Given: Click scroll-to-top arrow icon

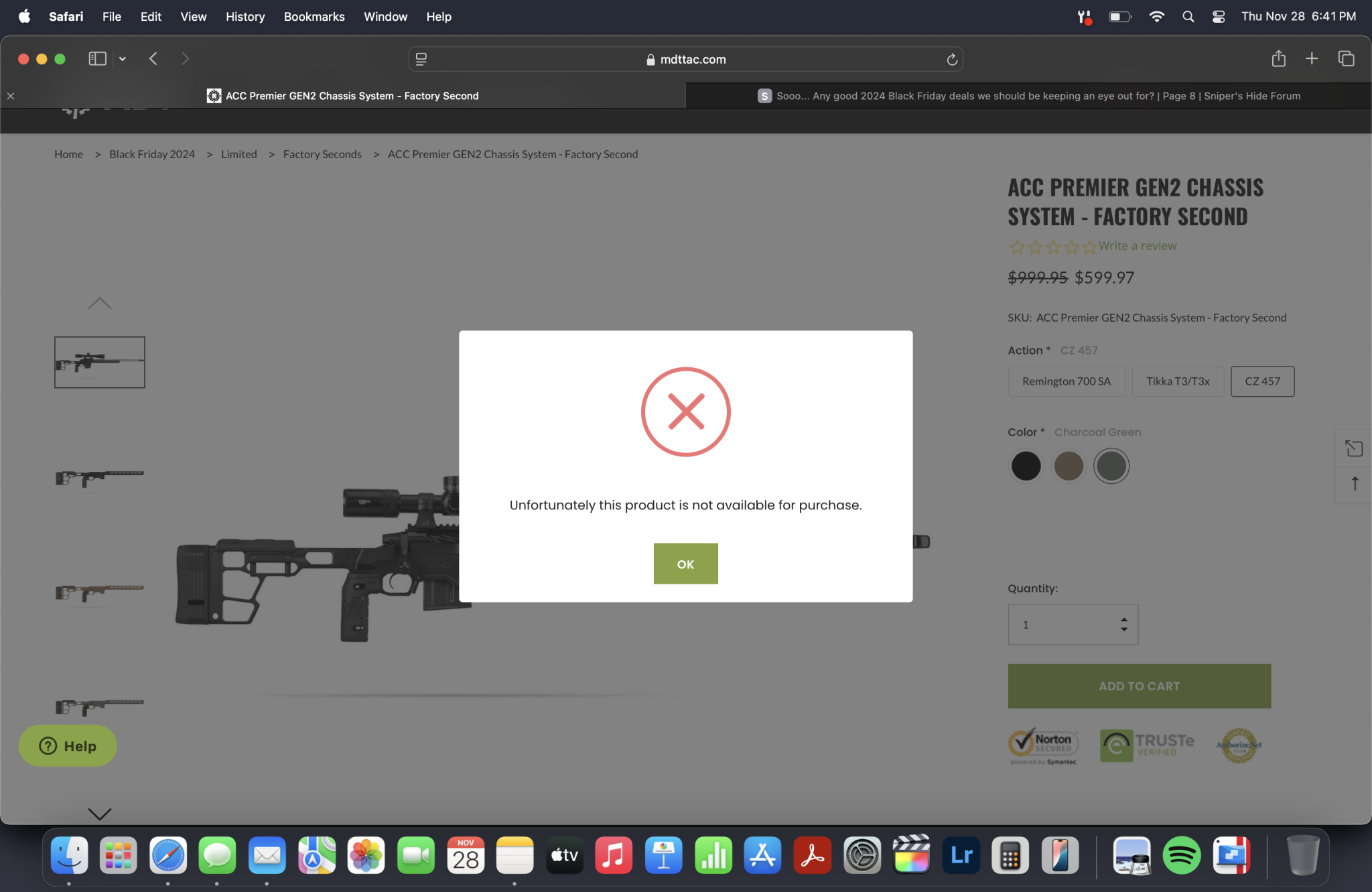Looking at the screenshot, I should pos(1354,484).
